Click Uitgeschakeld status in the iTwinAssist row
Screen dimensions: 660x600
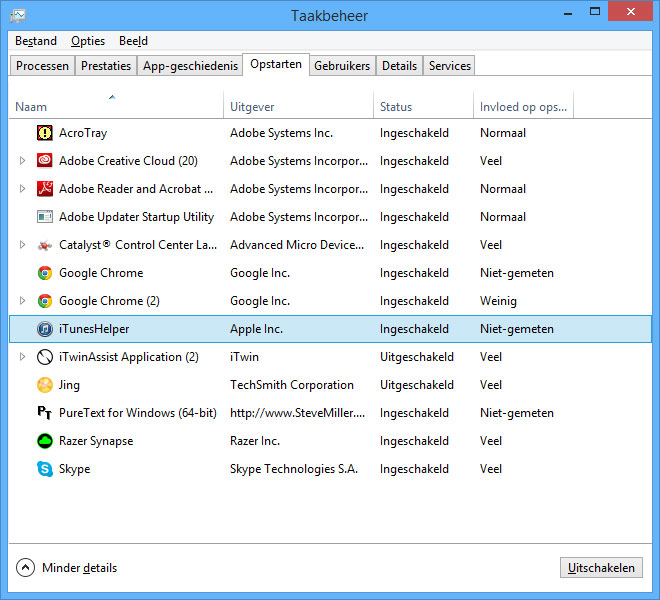[417, 357]
